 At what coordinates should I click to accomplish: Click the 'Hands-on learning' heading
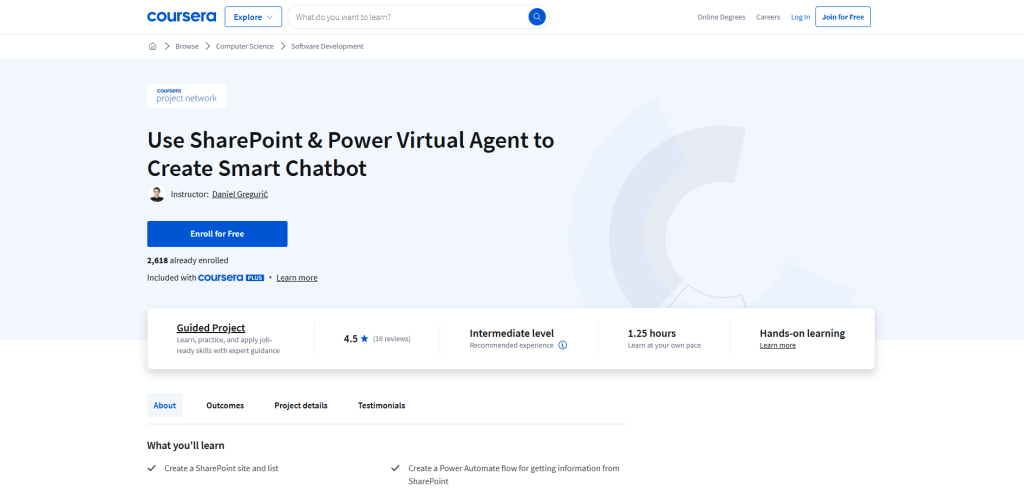802,333
